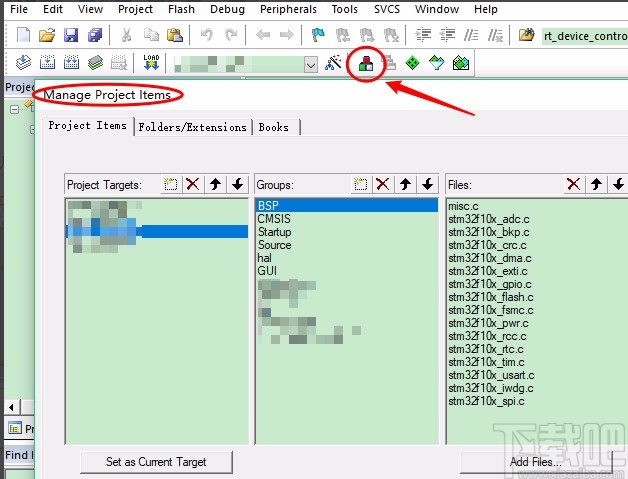Open find in files icon
Image resolution: width=628 pixels, height=479 pixels.
click(527, 35)
